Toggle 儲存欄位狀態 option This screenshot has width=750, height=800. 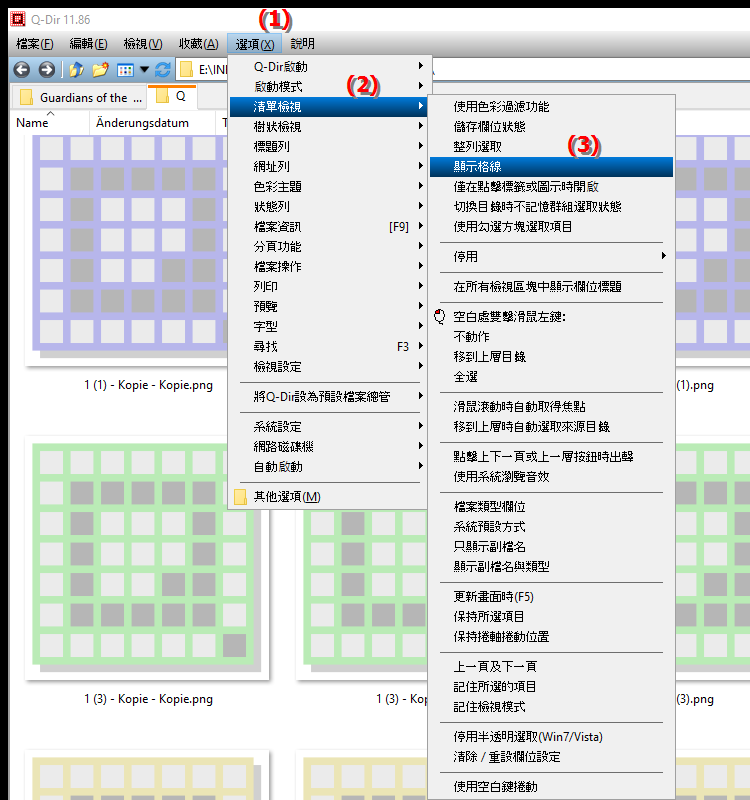click(551, 127)
